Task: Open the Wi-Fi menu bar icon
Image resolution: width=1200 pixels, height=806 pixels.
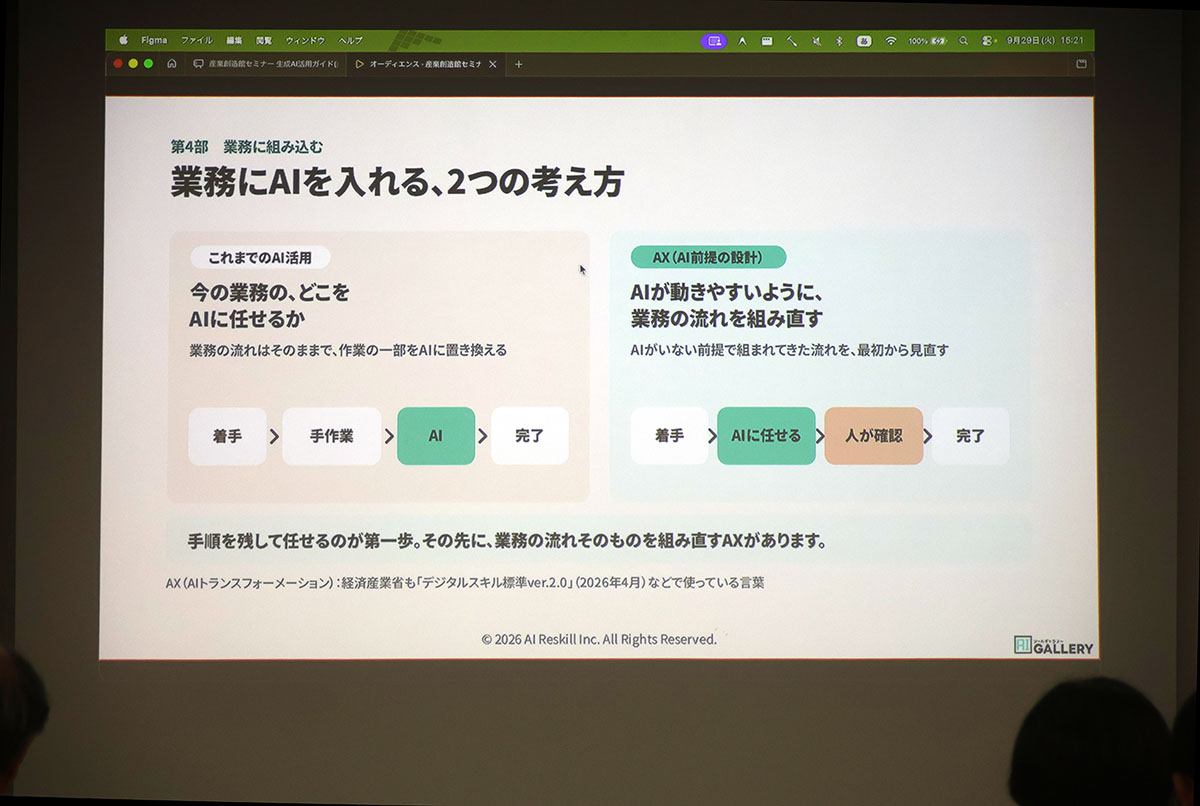Action: (890, 41)
